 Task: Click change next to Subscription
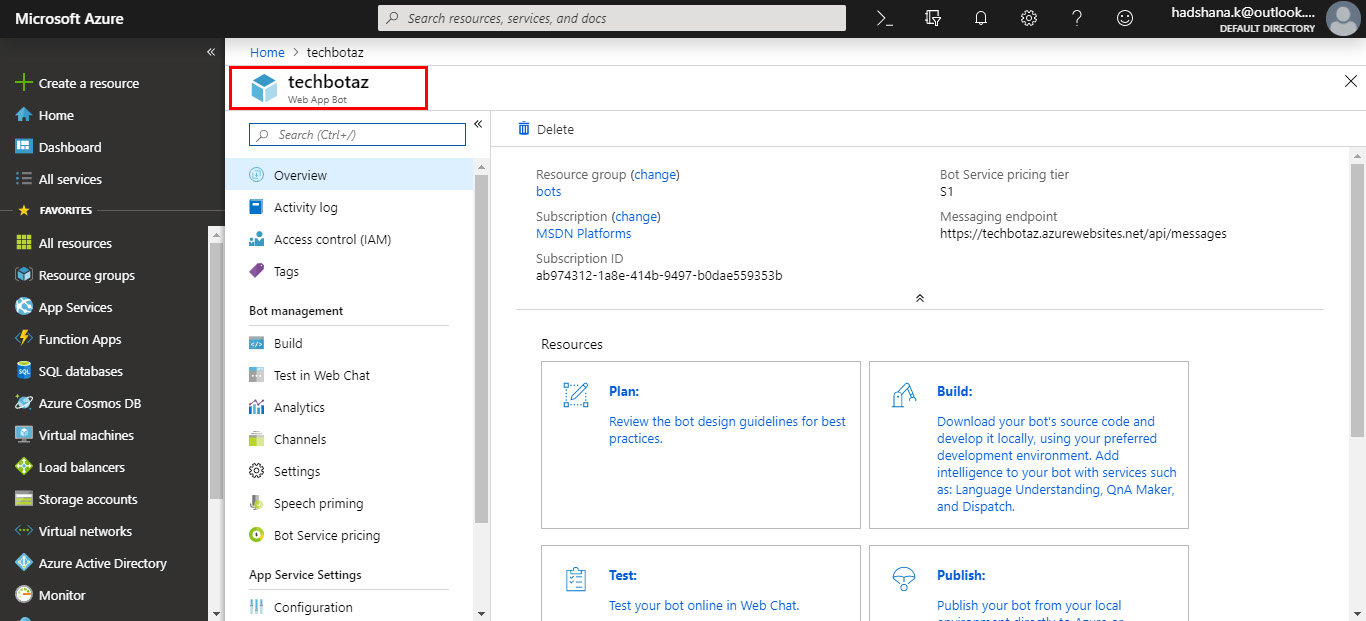tap(636, 216)
